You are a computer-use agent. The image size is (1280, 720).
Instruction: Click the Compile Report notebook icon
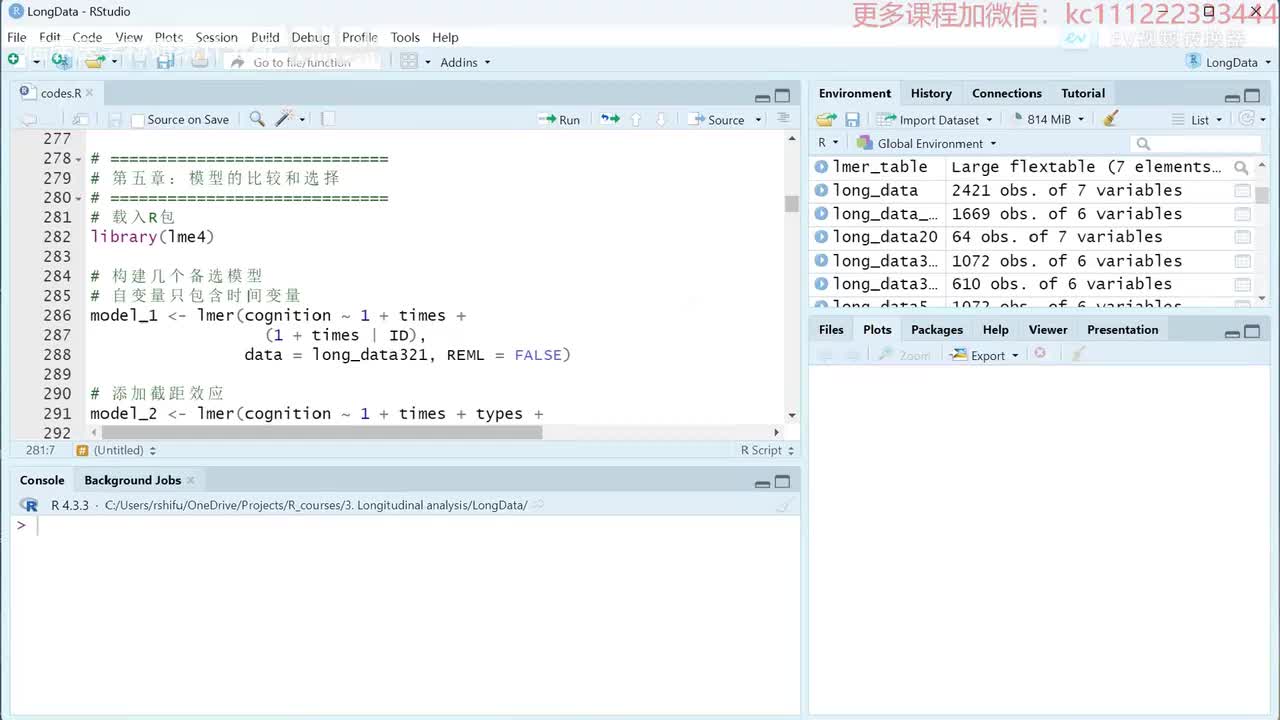pos(328,119)
